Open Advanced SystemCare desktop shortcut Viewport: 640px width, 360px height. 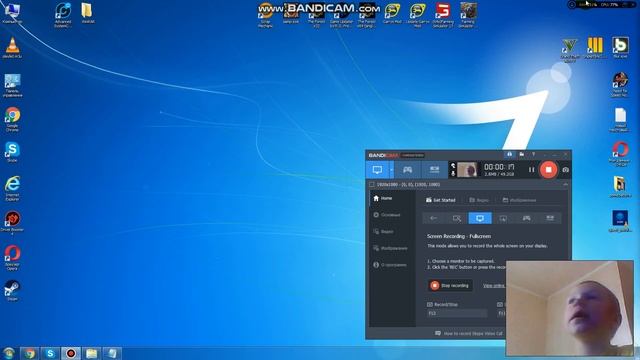pyautogui.click(x=63, y=15)
